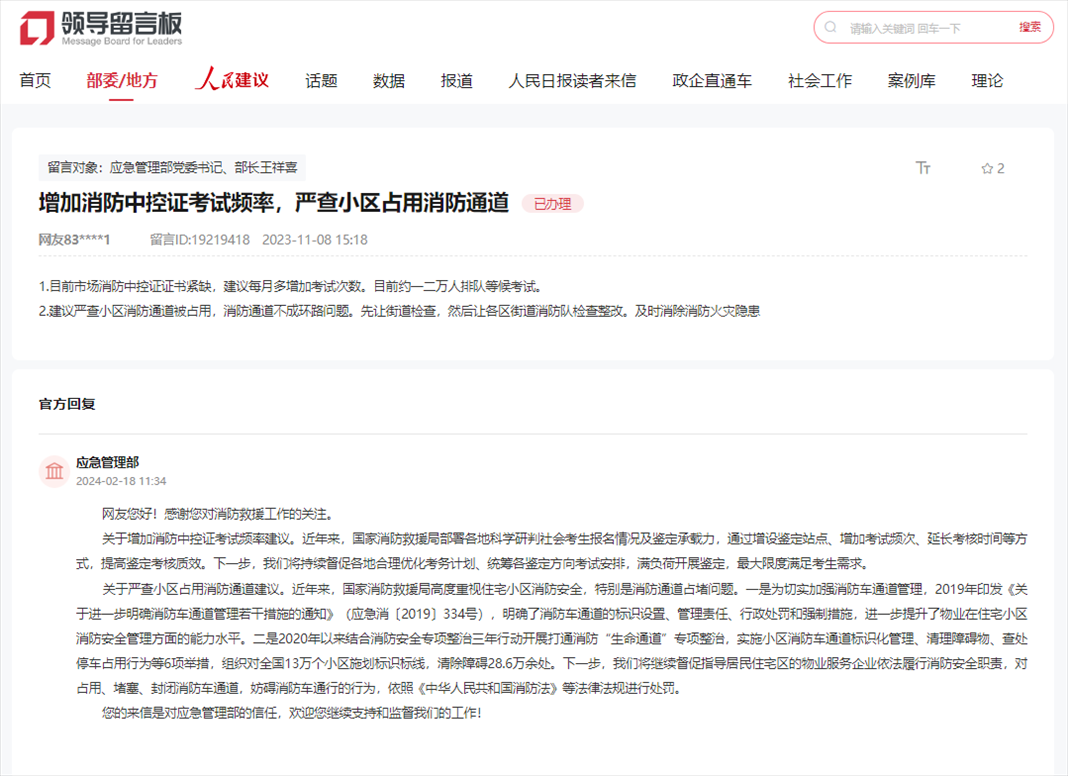
Task: Open the 数据 navigation item
Action: [x=389, y=81]
